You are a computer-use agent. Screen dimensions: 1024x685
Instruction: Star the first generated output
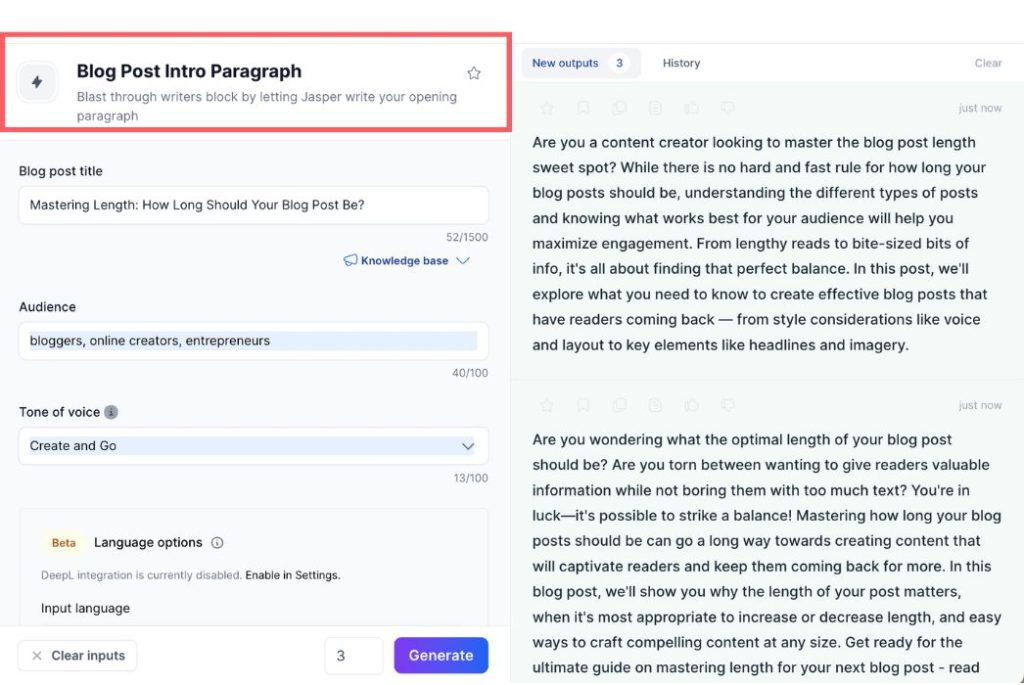[547, 108]
